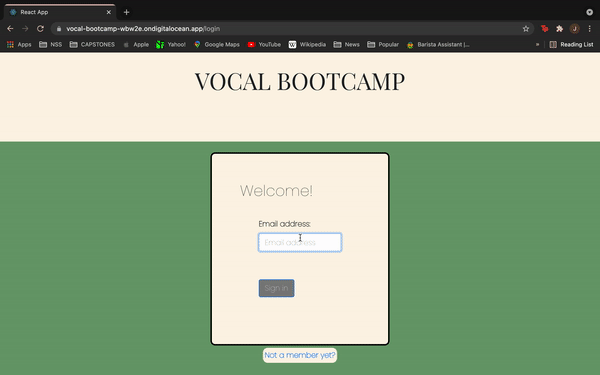This screenshot has height=375, width=600.
Task: Open the Apple bookmark
Action: pyautogui.click(x=136, y=44)
